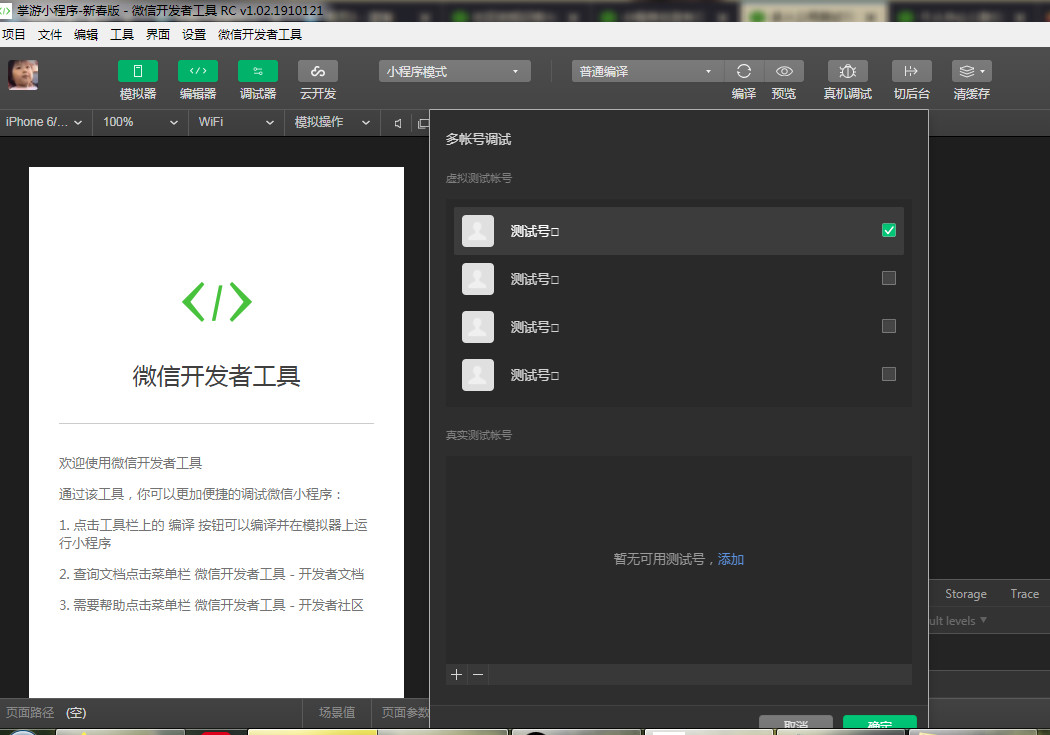Check the third 测试号 account checkbox
The image size is (1050, 735).
pyautogui.click(x=889, y=326)
